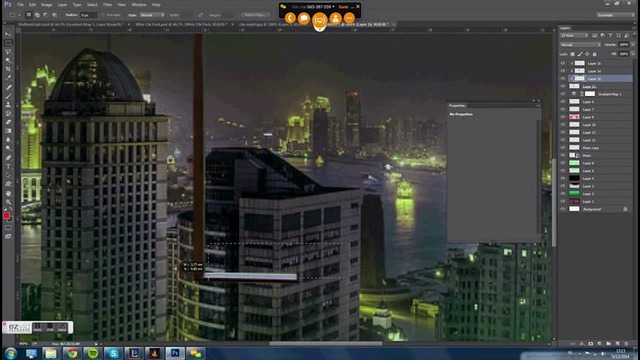640x360 pixels.
Task: Expand the layer Opacity dropdown arrow
Action: pyautogui.click(x=632, y=44)
